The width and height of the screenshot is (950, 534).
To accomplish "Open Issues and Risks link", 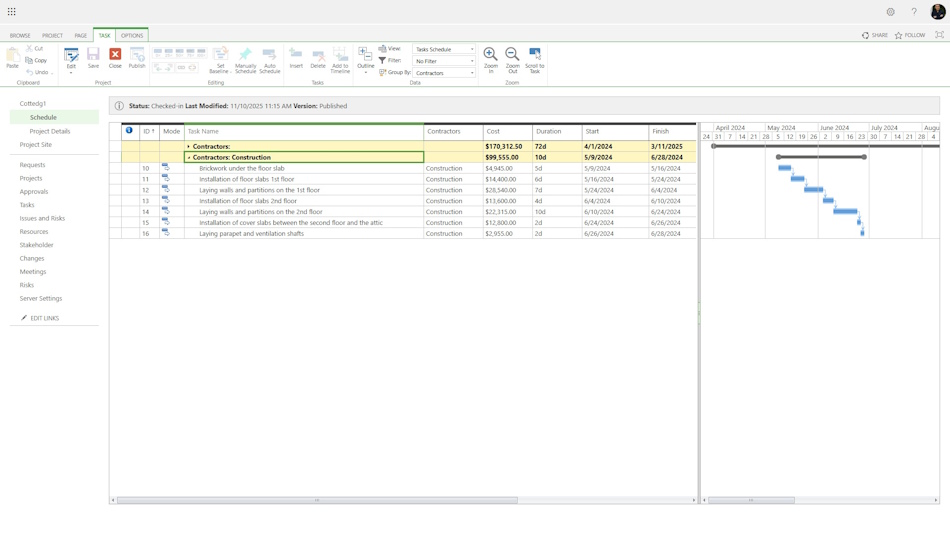I will (42, 218).
